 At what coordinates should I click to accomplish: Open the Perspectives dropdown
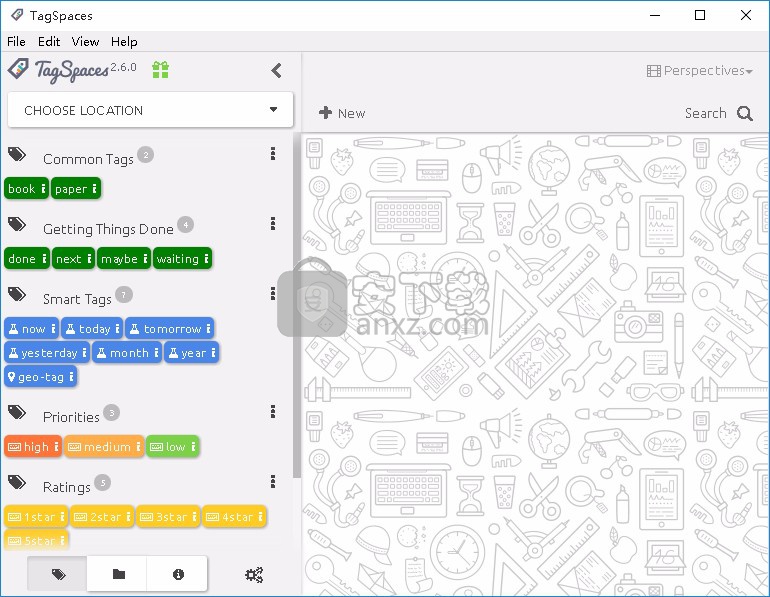[x=699, y=71]
